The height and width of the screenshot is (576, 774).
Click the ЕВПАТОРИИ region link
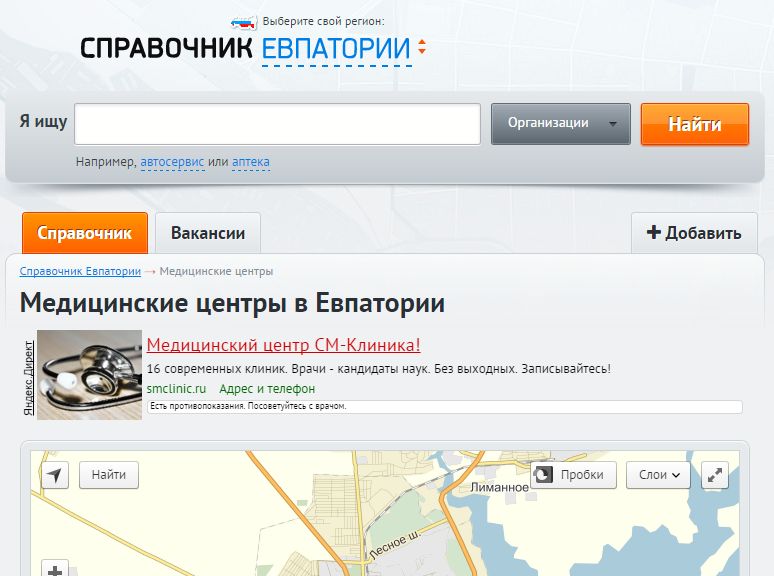[x=336, y=49]
